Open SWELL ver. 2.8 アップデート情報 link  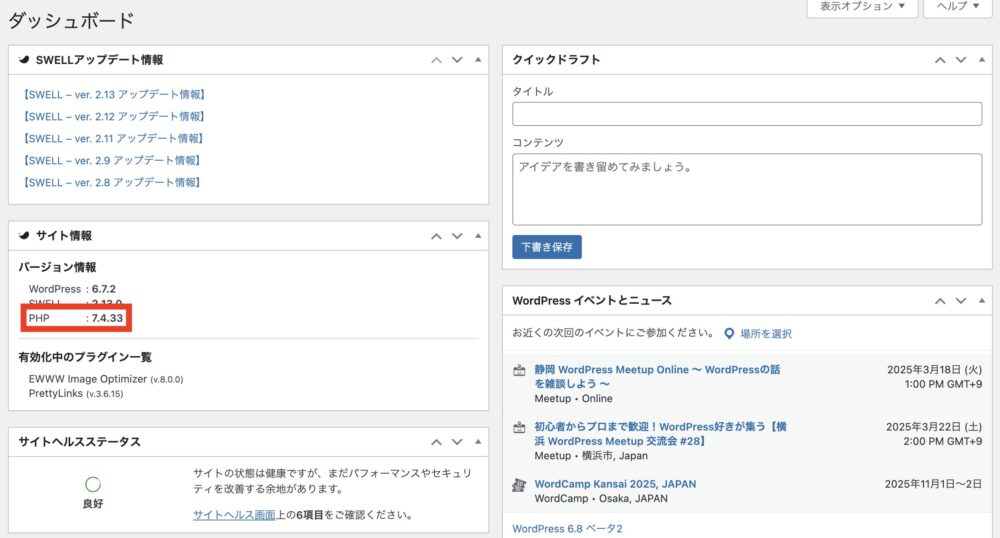(x=112, y=182)
